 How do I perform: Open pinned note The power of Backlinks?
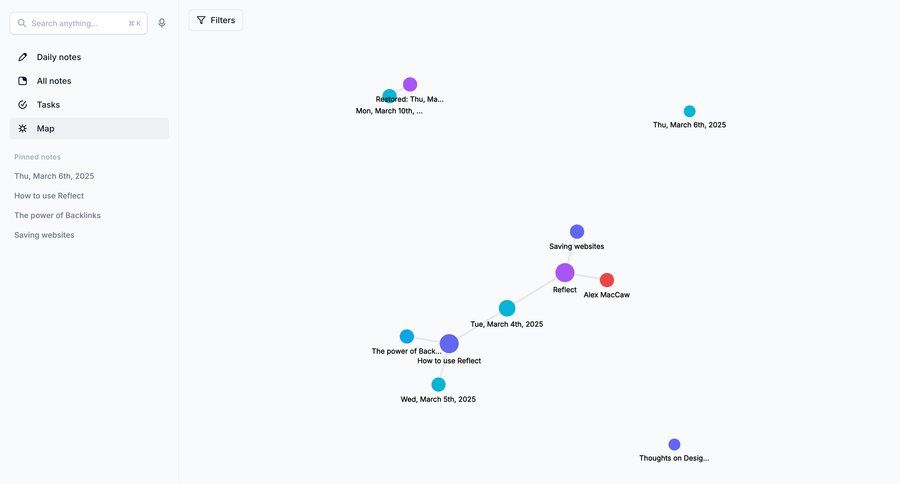pos(57,215)
